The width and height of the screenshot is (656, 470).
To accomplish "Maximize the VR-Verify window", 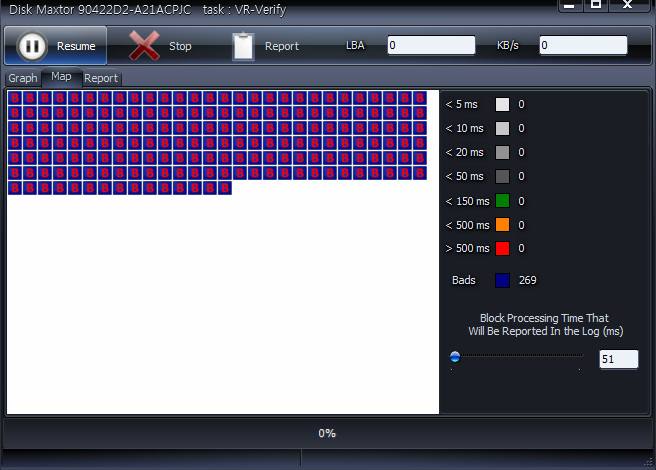I will 596,5.
